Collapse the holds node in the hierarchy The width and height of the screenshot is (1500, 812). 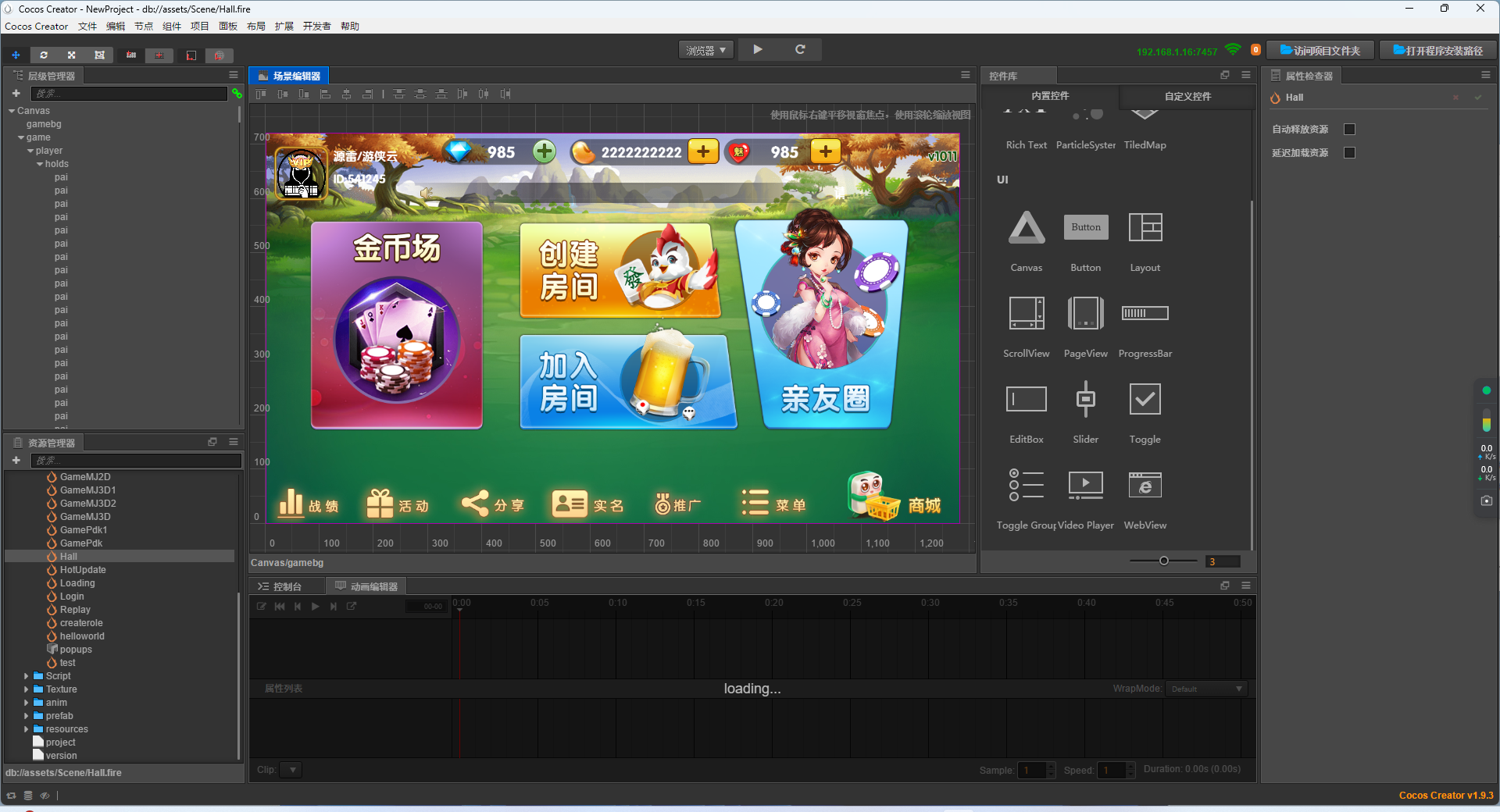[39, 164]
